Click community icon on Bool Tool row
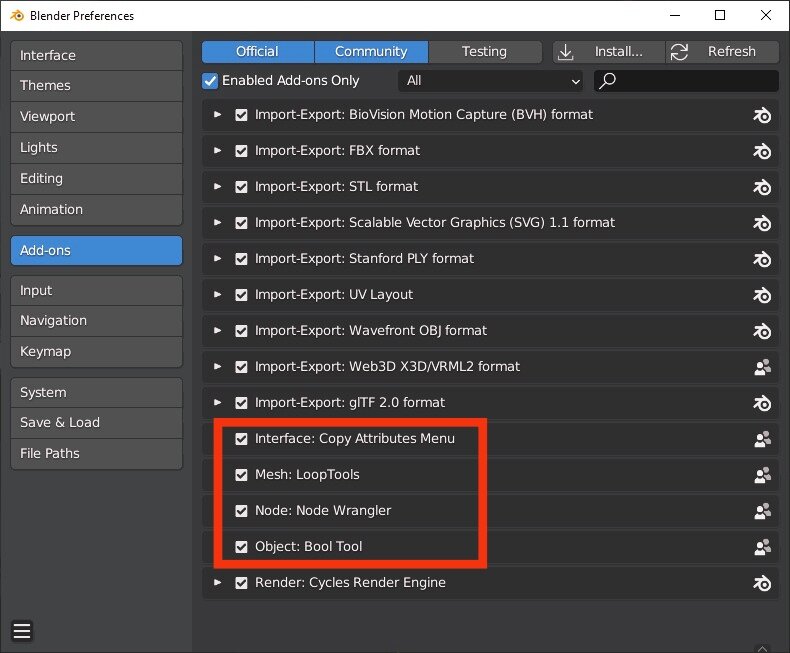The width and height of the screenshot is (790, 653). (762, 547)
